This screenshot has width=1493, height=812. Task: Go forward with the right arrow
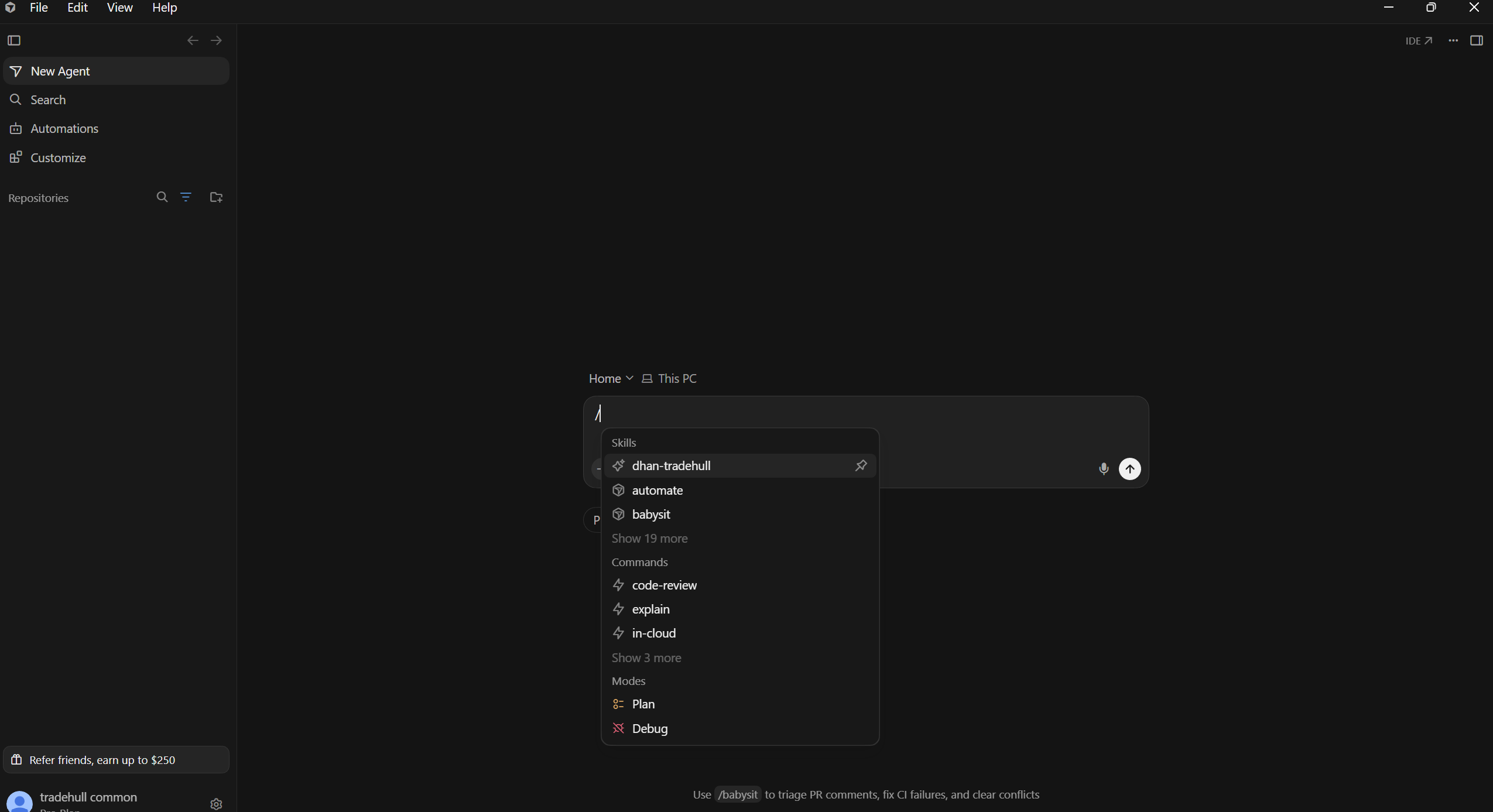[216, 40]
